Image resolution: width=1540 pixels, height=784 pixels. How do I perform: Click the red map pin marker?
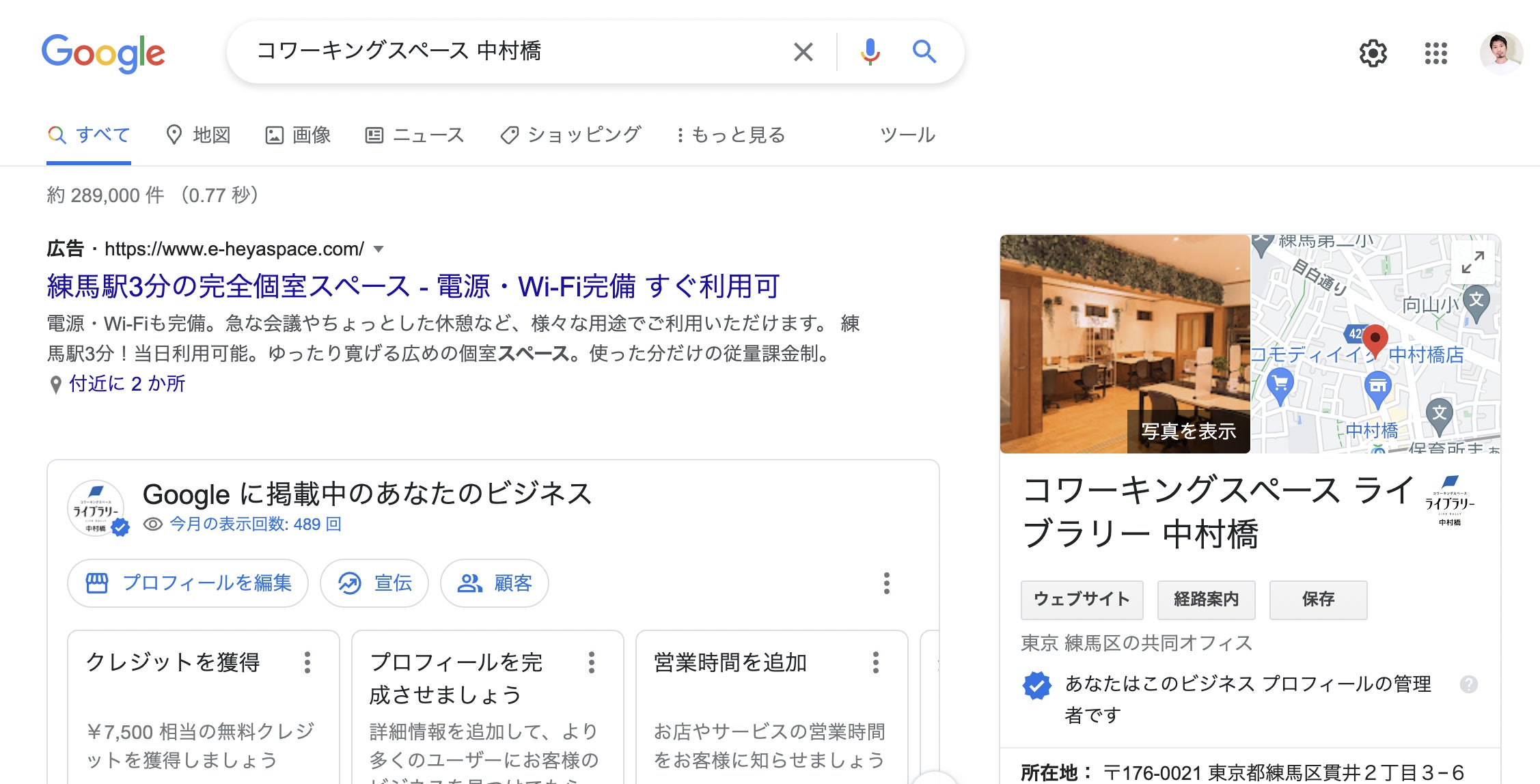point(1375,339)
